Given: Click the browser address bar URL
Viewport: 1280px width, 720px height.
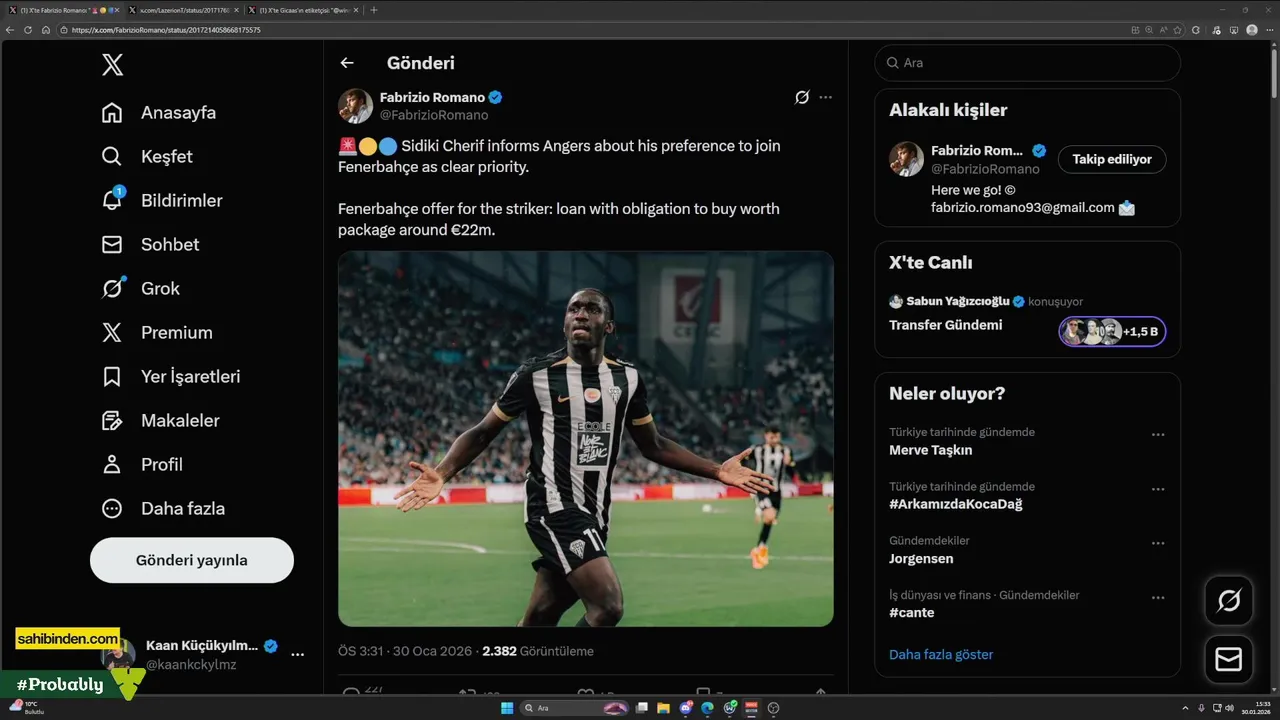Looking at the screenshot, I should pyautogui.click(x=166, y=30).
